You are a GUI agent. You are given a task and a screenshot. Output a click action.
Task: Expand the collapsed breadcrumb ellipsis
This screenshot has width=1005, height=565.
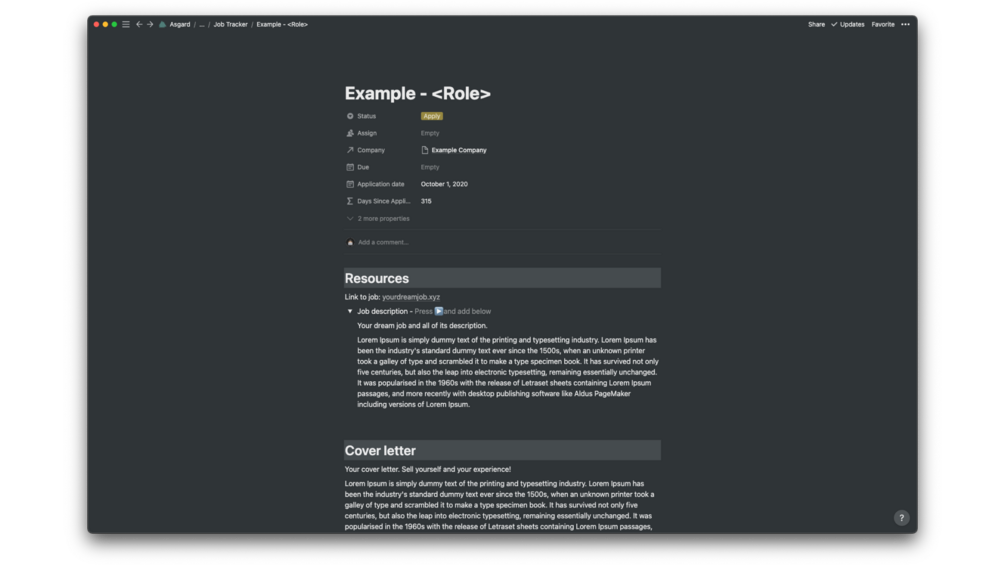point(201,24)
